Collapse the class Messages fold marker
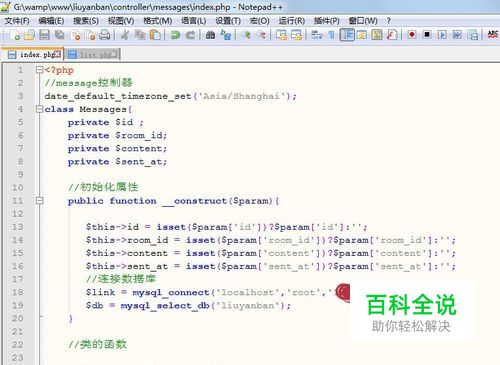Viewport: 500px width, 365px height. coord(40,109)
